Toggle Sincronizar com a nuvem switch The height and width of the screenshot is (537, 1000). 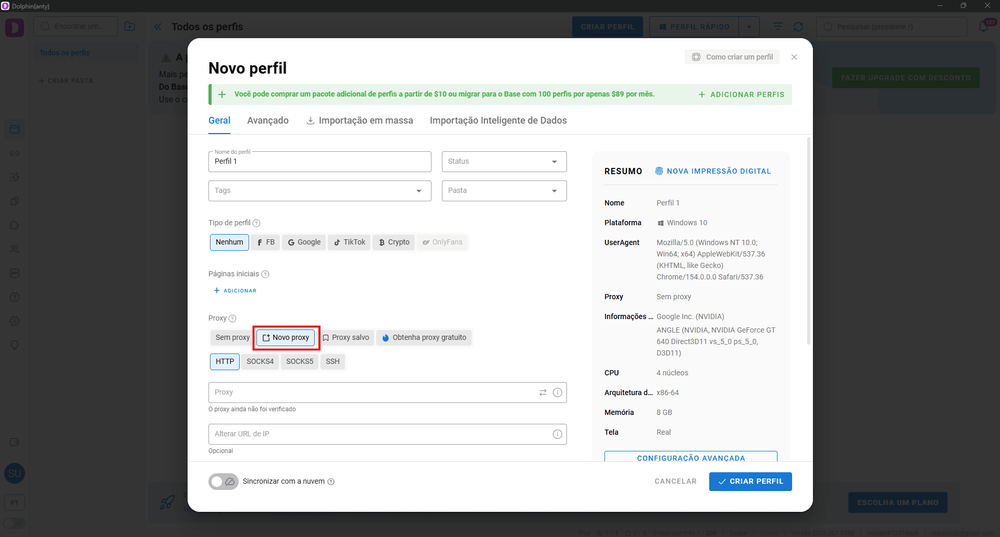click(223, 482)
